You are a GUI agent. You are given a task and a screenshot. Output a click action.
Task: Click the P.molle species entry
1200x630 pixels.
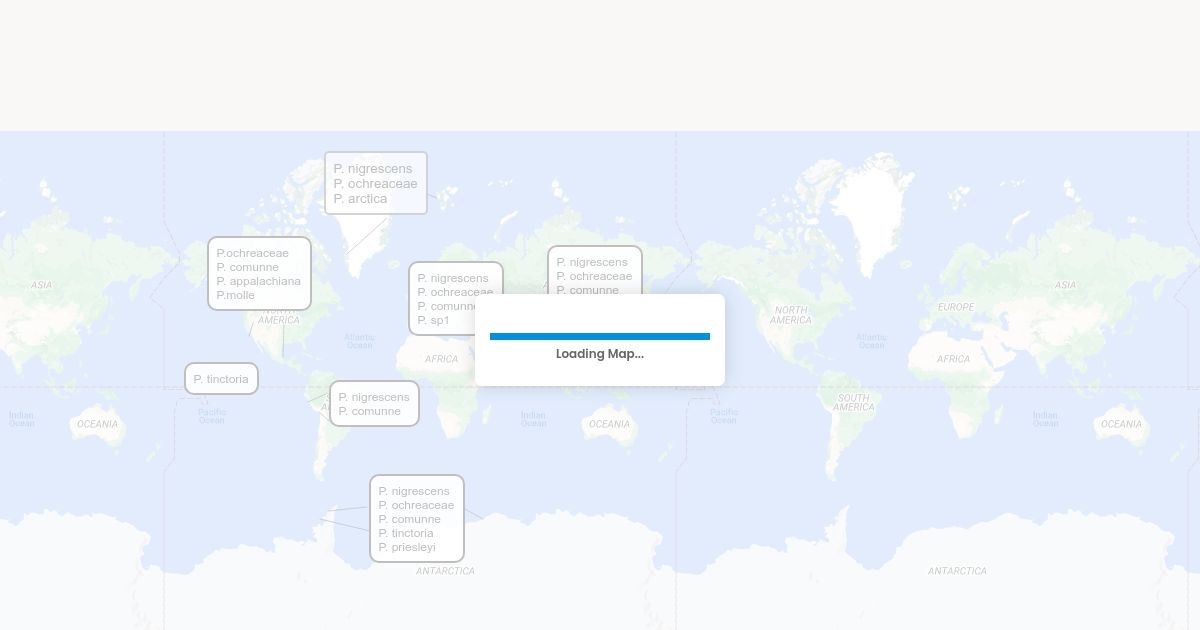click(x=236, y=295)
